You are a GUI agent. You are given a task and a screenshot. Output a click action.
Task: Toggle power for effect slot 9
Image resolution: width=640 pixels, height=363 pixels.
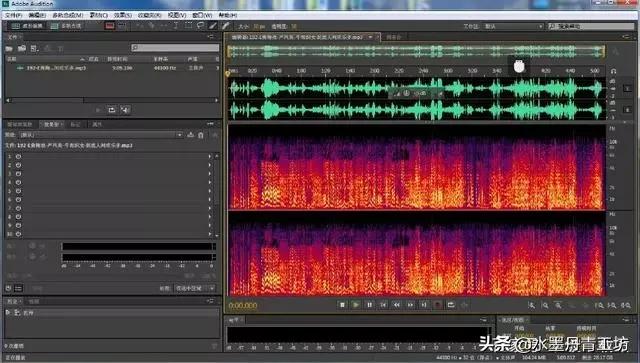[18, 225]
